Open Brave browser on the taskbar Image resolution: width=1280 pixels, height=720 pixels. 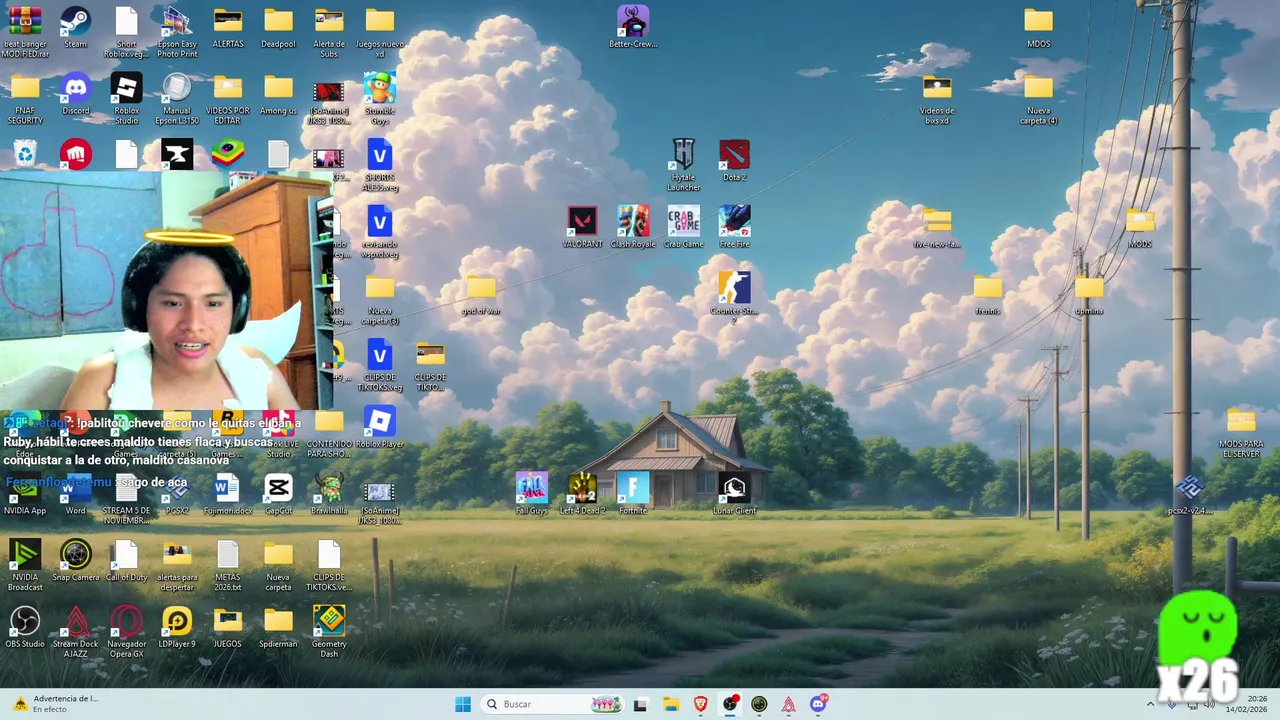(x=700, y=704)
